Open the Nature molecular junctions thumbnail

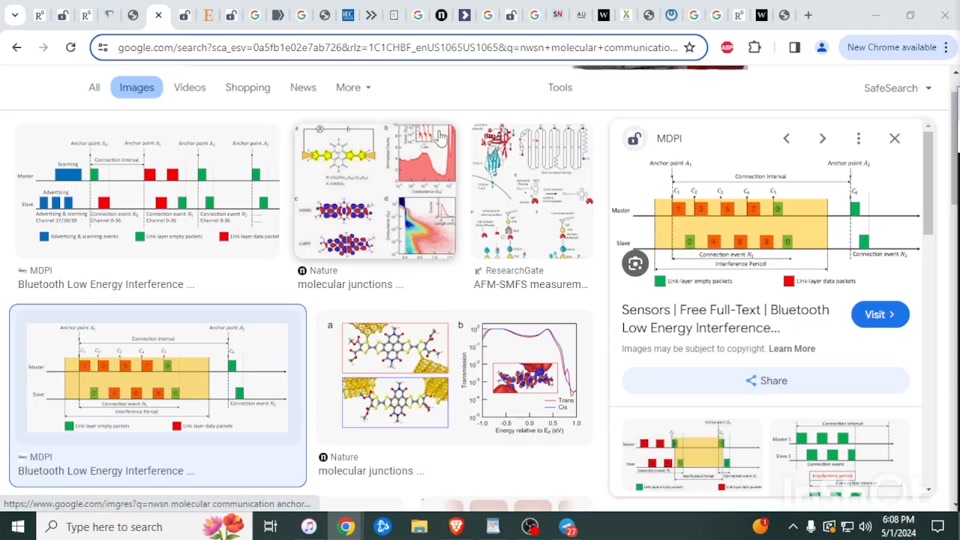(375, 191)
